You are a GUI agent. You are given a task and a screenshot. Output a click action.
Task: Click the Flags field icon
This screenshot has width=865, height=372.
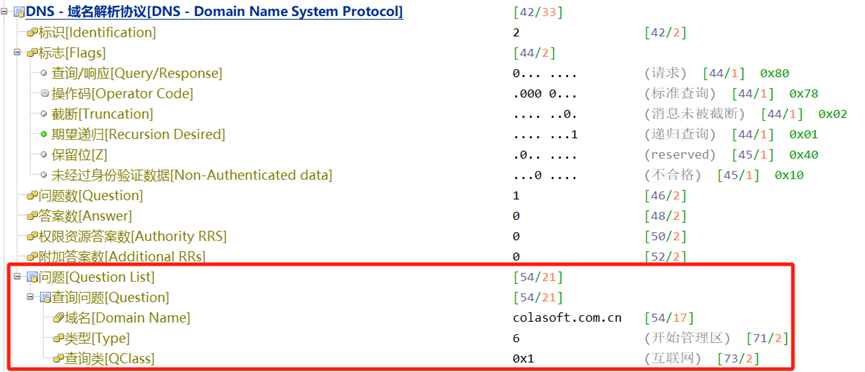tap(32, 54)
